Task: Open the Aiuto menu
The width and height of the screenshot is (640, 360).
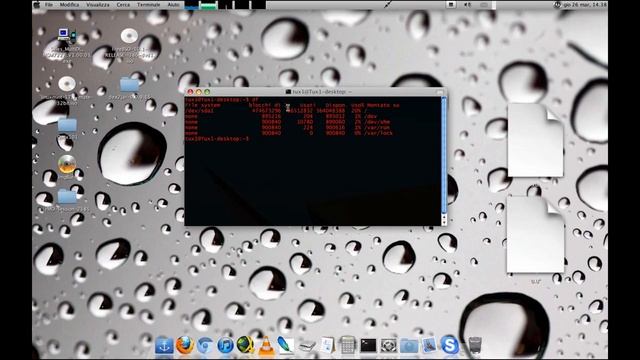Action: [x=173, y=5]
